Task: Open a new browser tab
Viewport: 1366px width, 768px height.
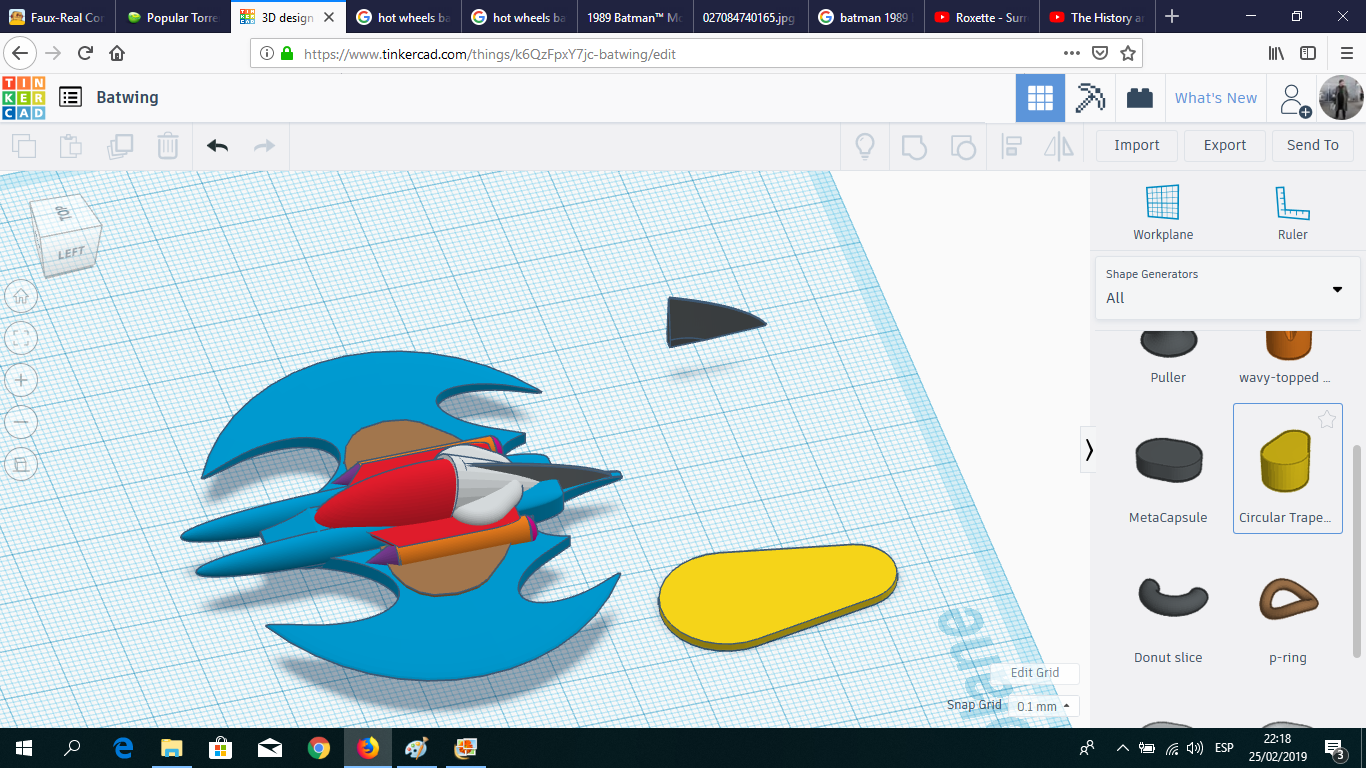Action: coord(1172,17)
